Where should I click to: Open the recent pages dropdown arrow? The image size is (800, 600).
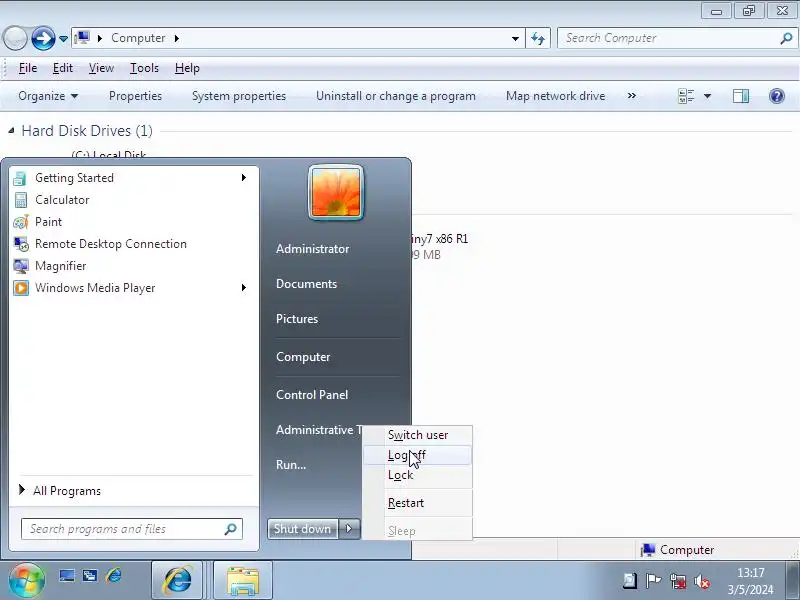(x=63, y=39)
